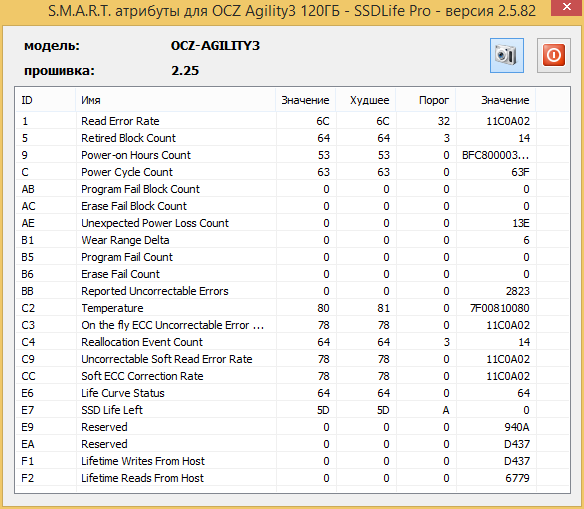Click ID cell BB
584x509 pixels.
click(x=28, y=291)
